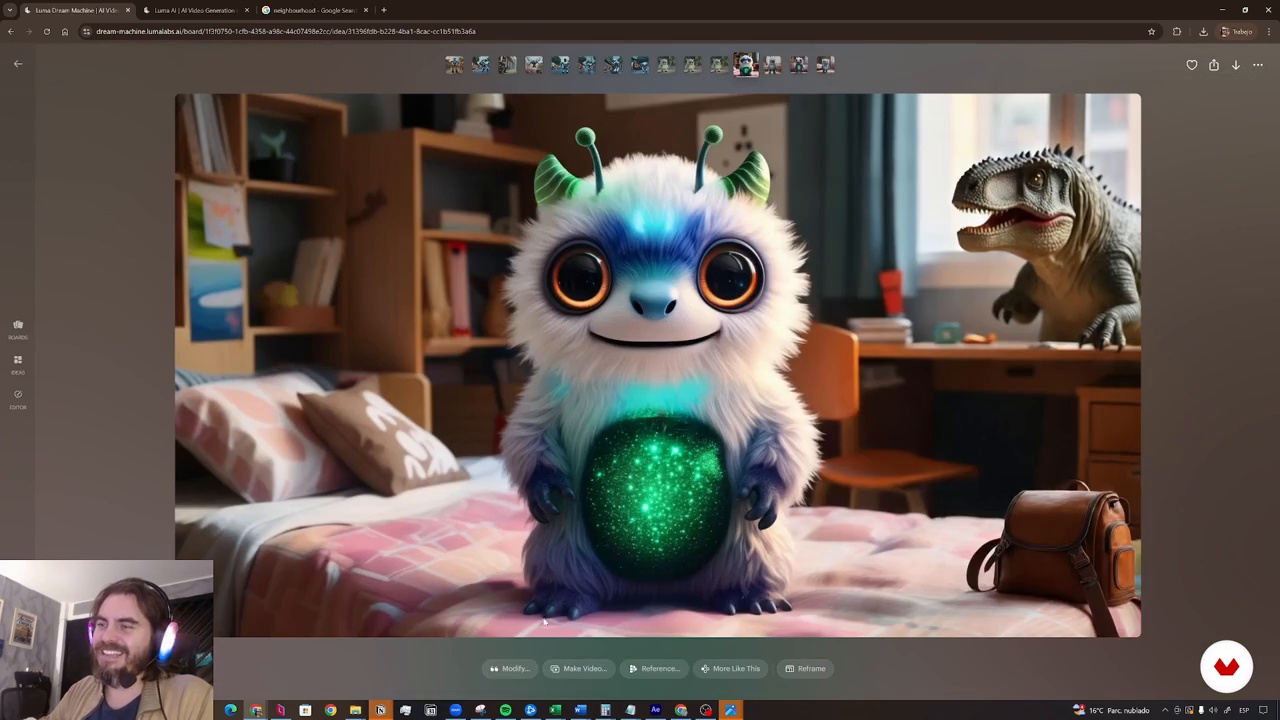Open Zoom from the taskbar
Screen dimensions: 1280x720
[x=455, y=710]
